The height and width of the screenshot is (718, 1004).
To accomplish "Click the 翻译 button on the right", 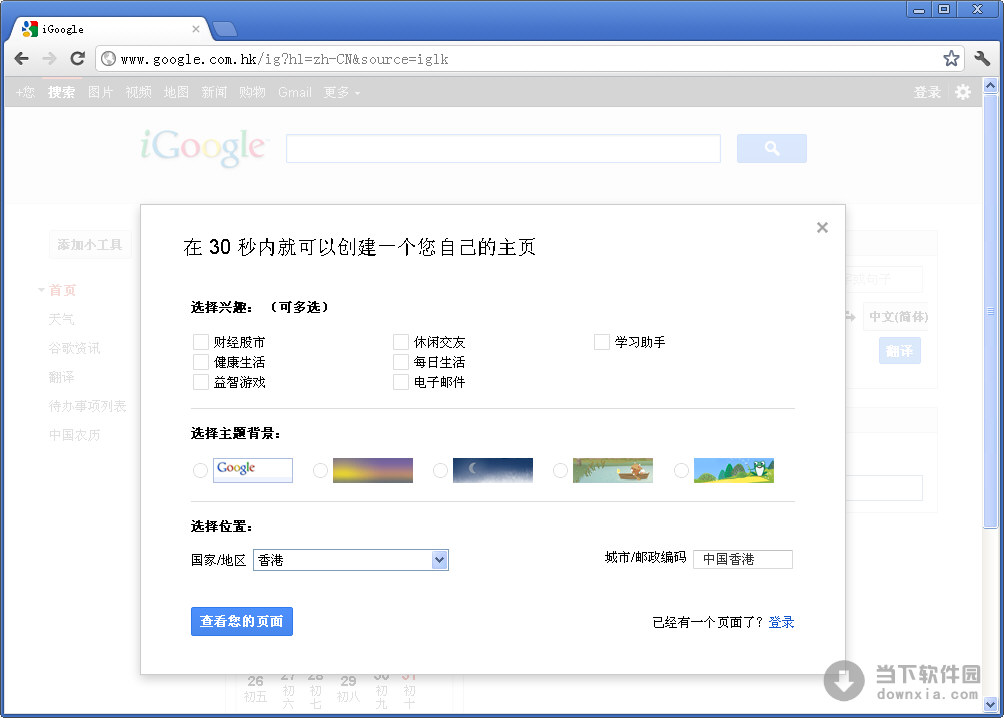I will coord(900,350).
